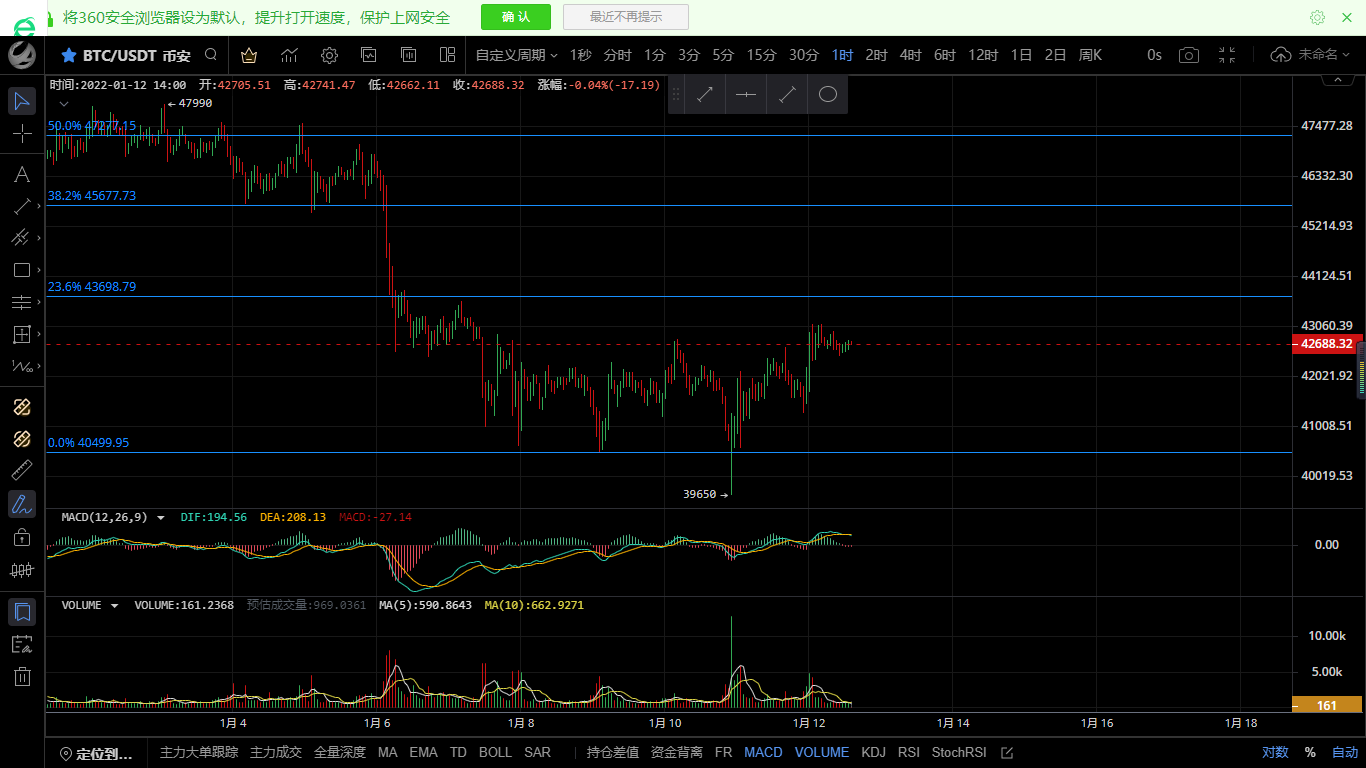Image resolution: width=1366 pixels, height=768 pixels.
Task: Toggle 对数 logarithmic scale
Action: point(1275,752)
